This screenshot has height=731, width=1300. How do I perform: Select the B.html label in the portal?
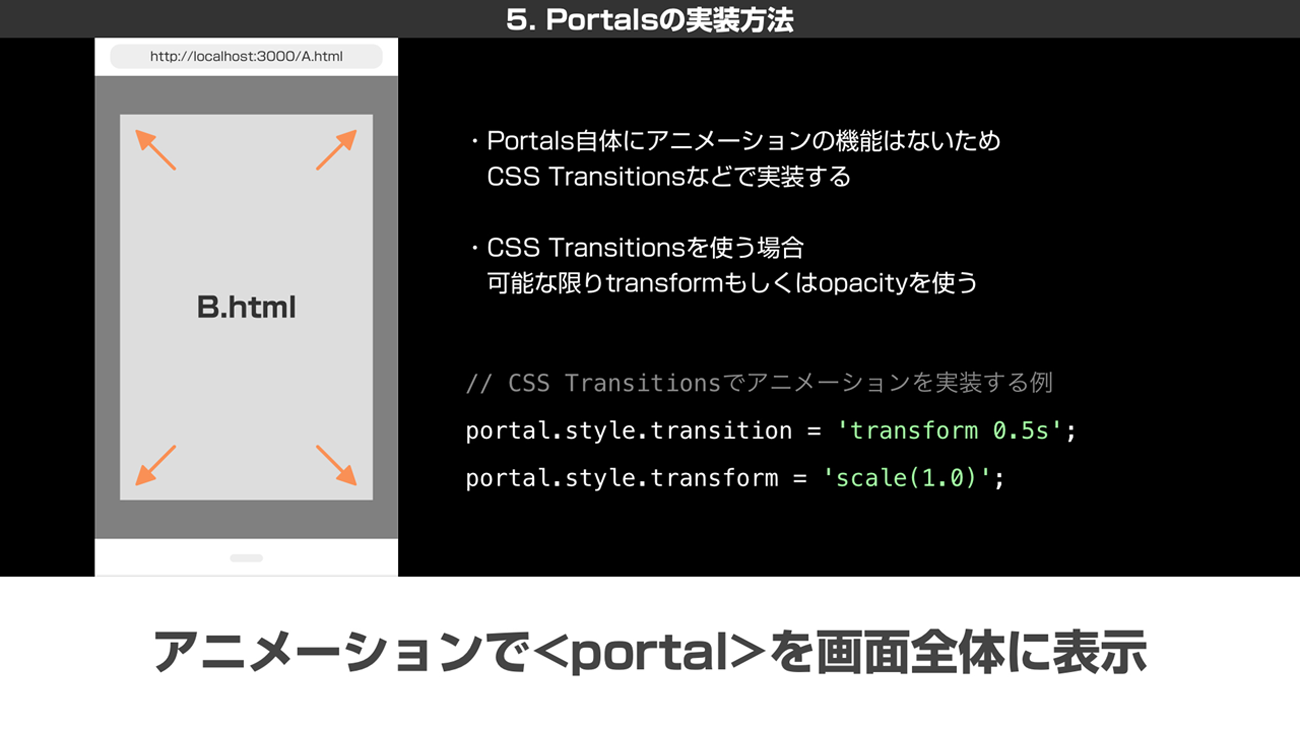click(x=246, y=307)
